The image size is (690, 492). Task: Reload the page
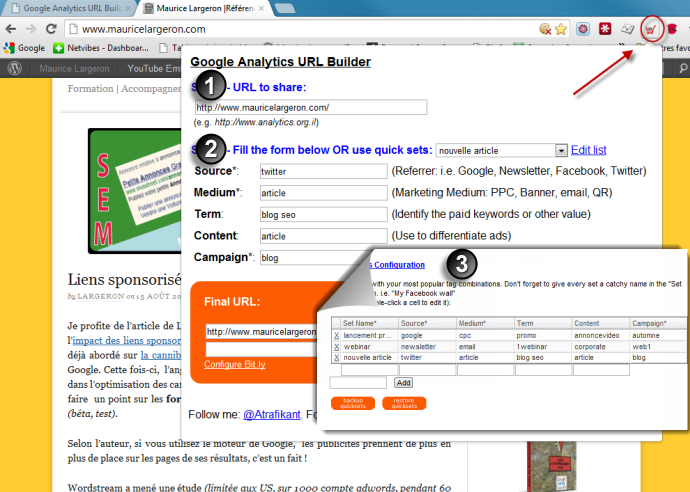pyautogui.click(x=51, y=29)
